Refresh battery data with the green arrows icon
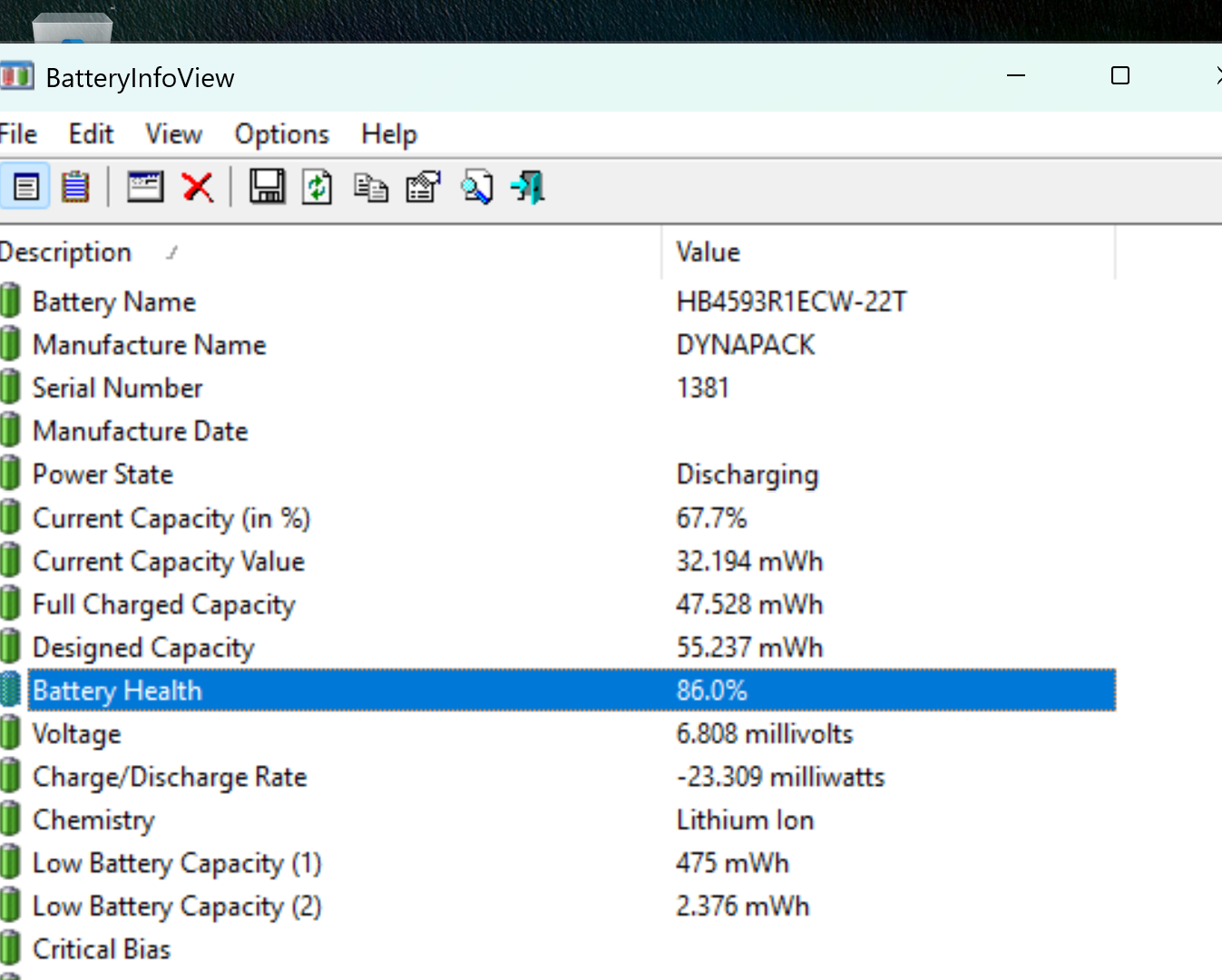The height and width of the screenshot is (980, 1222). [x=317, y=188]
